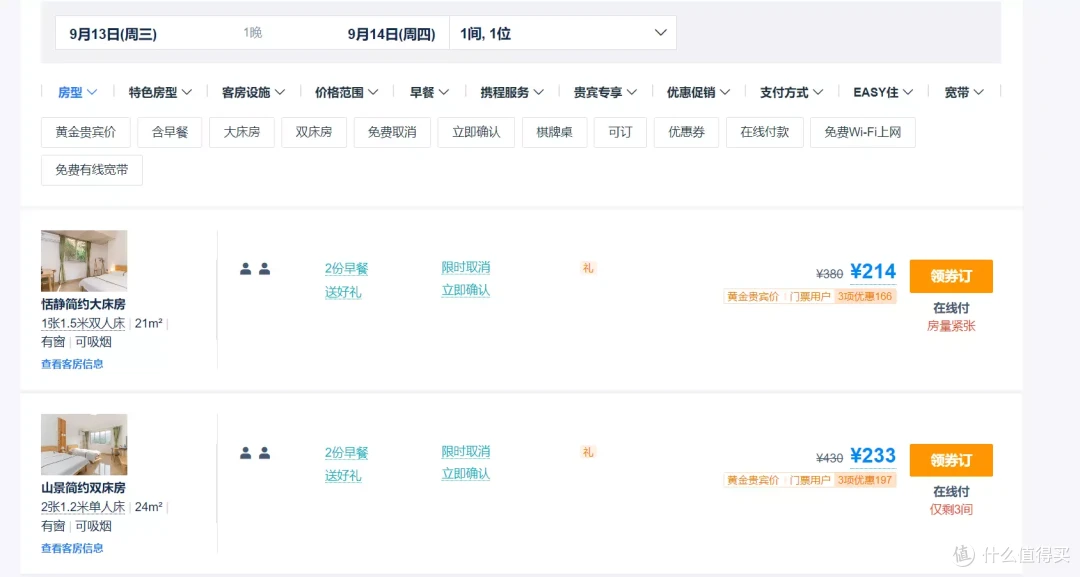Toggle the 双床房 filter chip

(314, 132)
